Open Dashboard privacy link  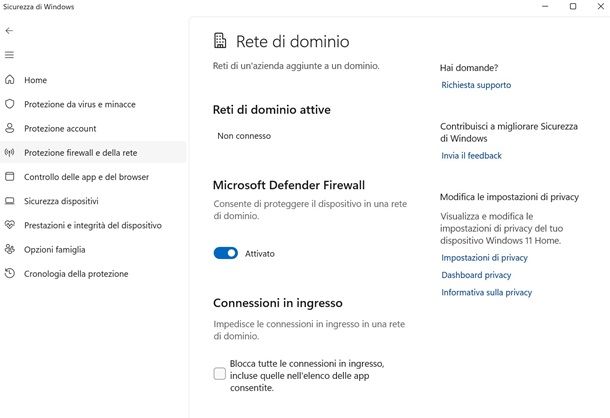tap(476, 275)
